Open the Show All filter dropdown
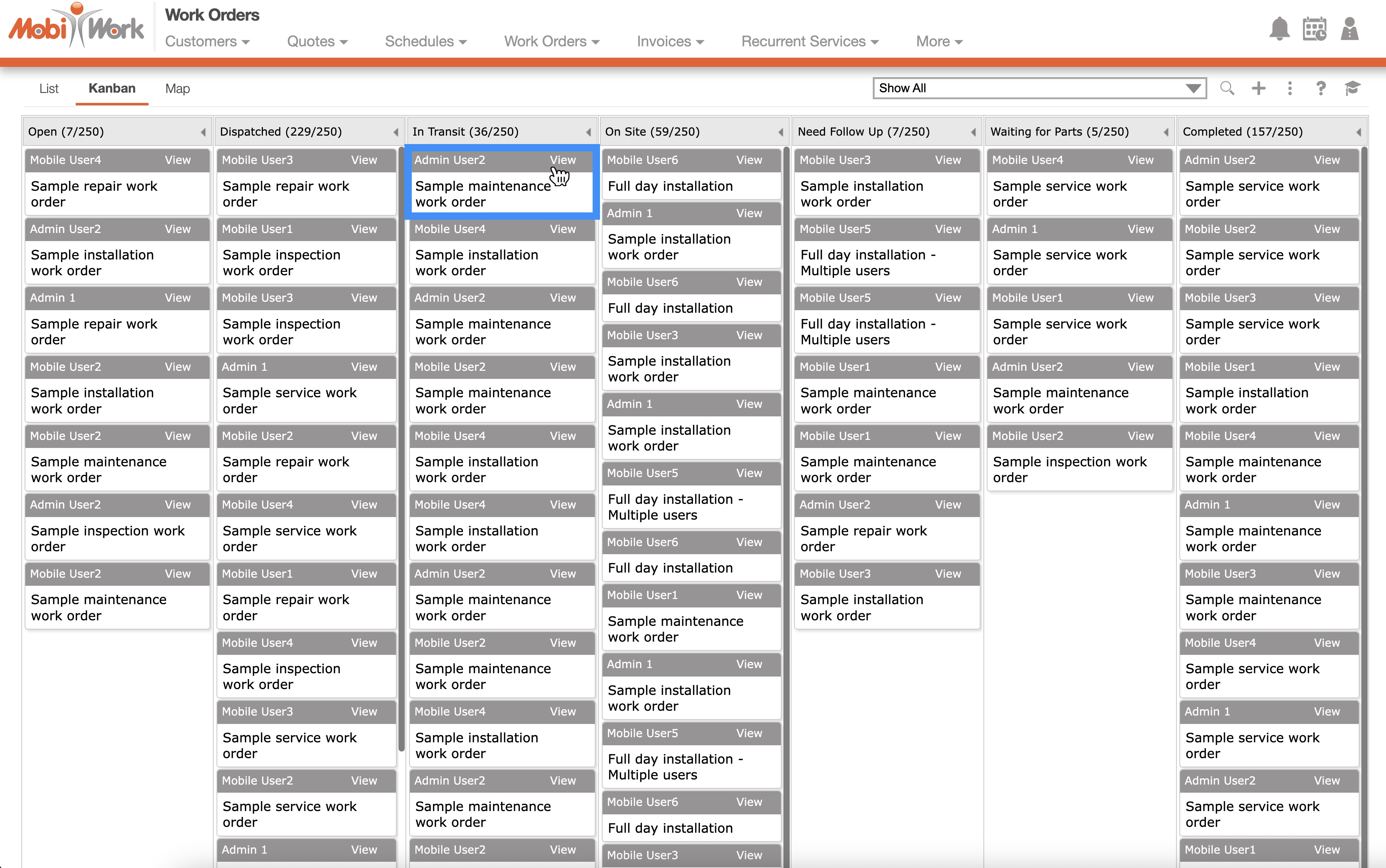The height and width of the screenshot is (868, 1386). (x=1039, y=89)
